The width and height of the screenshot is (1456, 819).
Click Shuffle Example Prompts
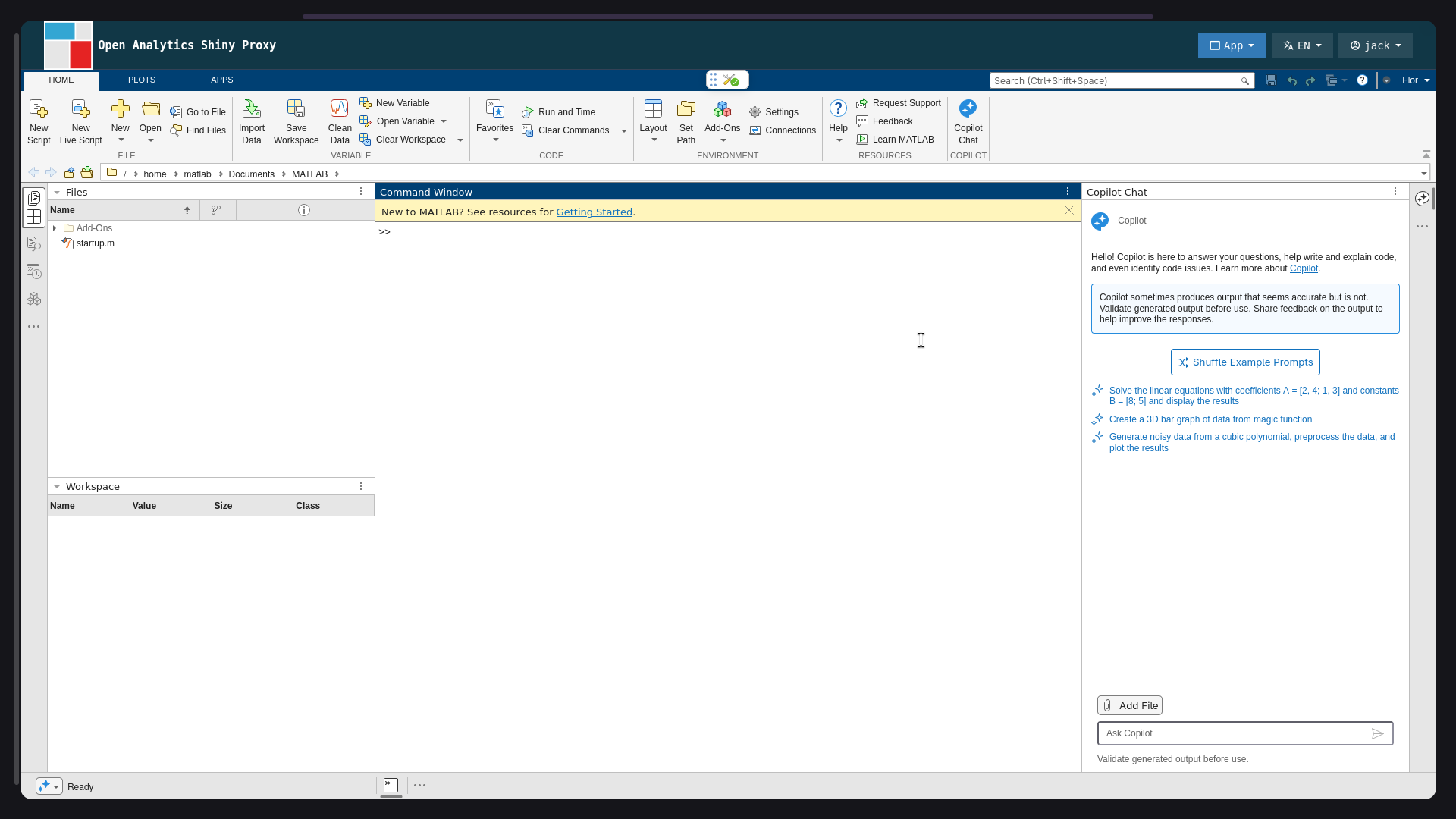[1245, 362]
